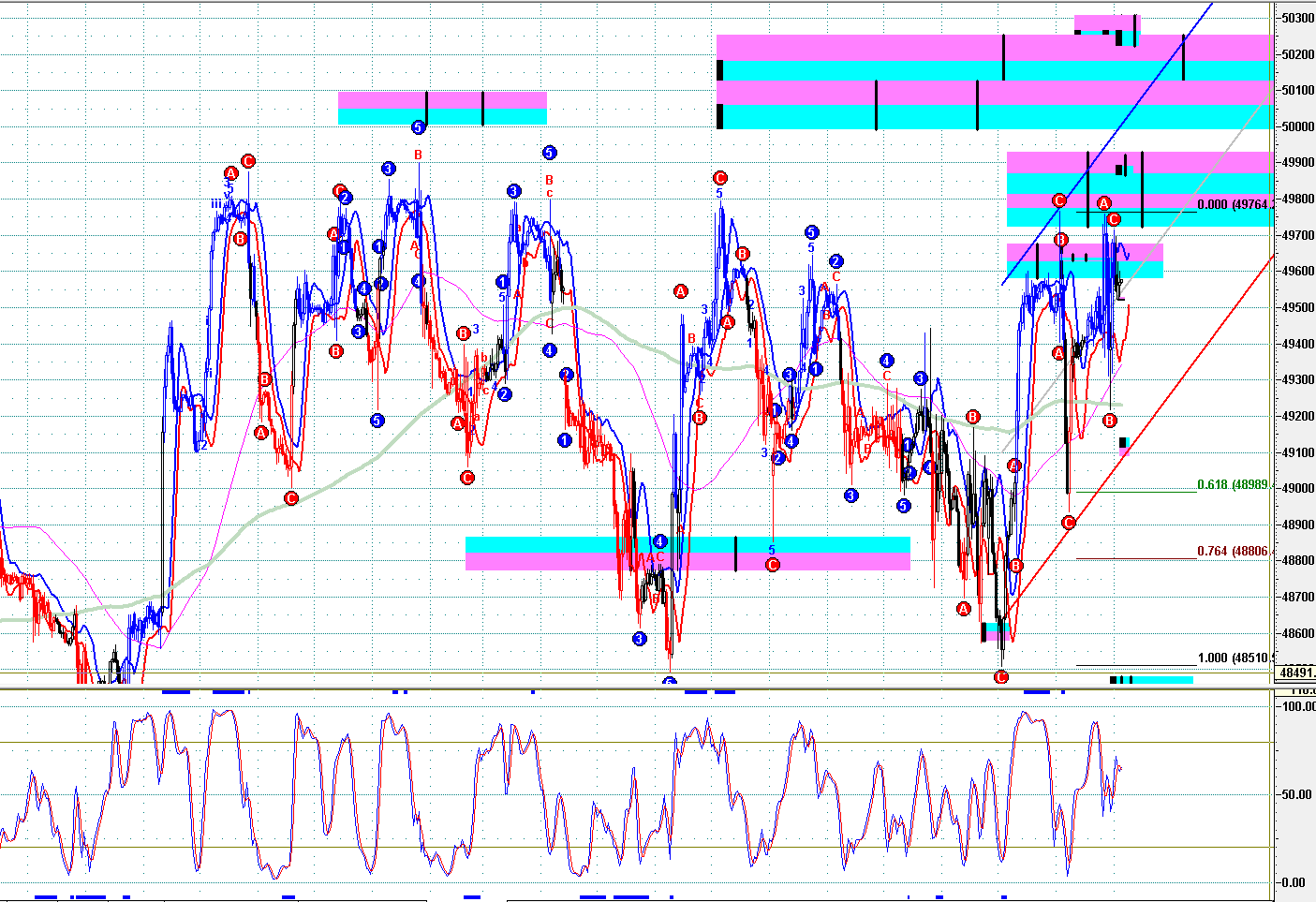Click the 49100 price axis label
Image resolution: width=1316 pixels, height=902 pixels.
coord(1297,452)
